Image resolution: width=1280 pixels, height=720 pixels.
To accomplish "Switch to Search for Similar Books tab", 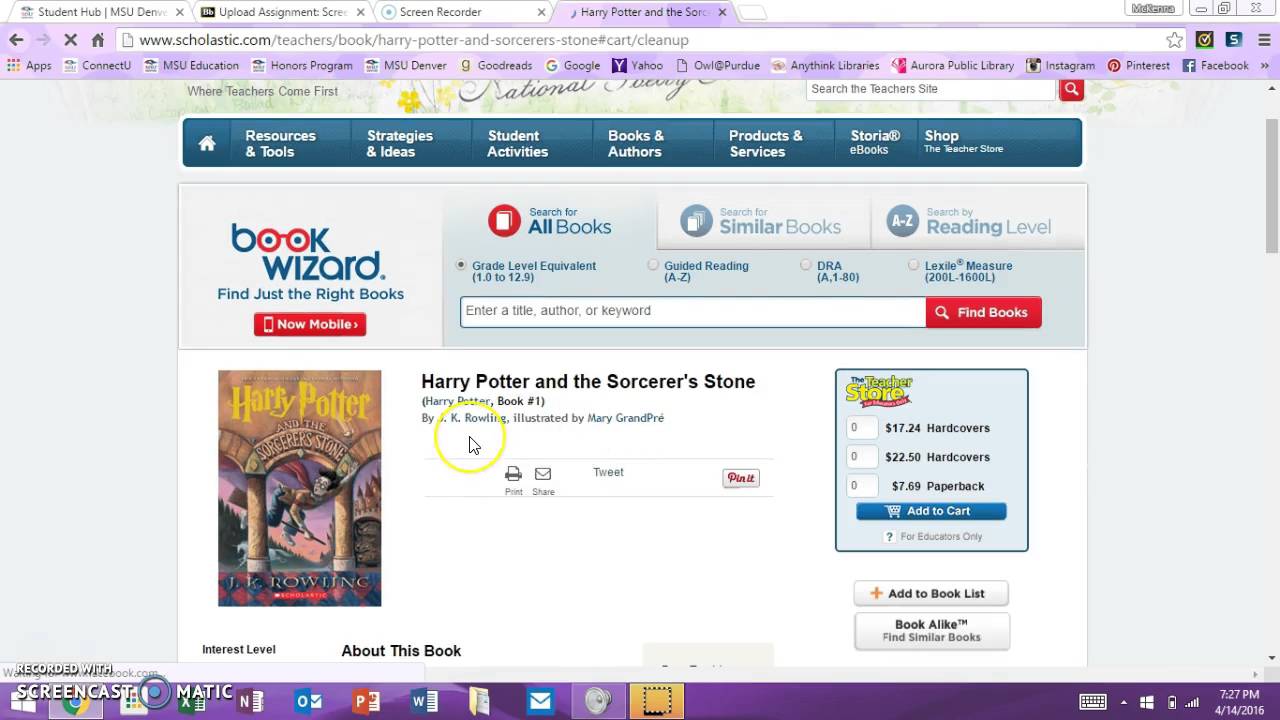I will click(761, 221).
